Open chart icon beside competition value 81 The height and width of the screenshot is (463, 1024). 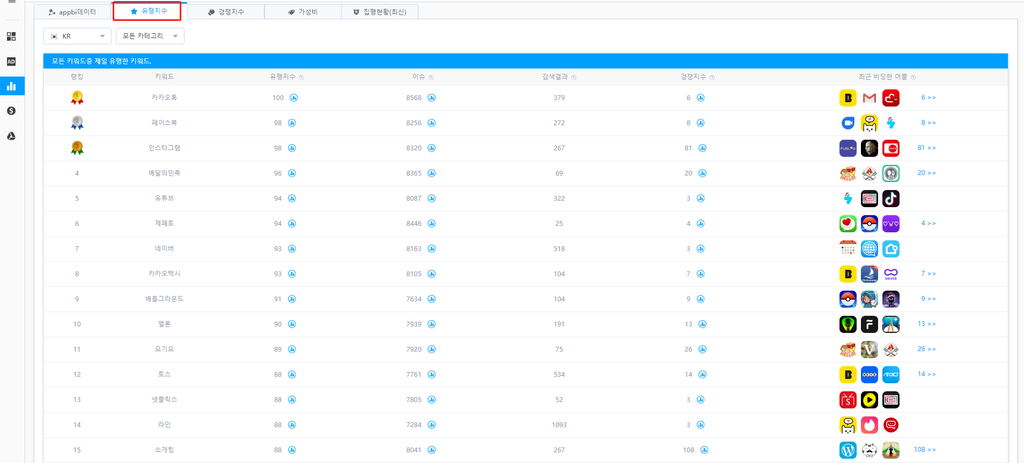(x=702, y=148)
